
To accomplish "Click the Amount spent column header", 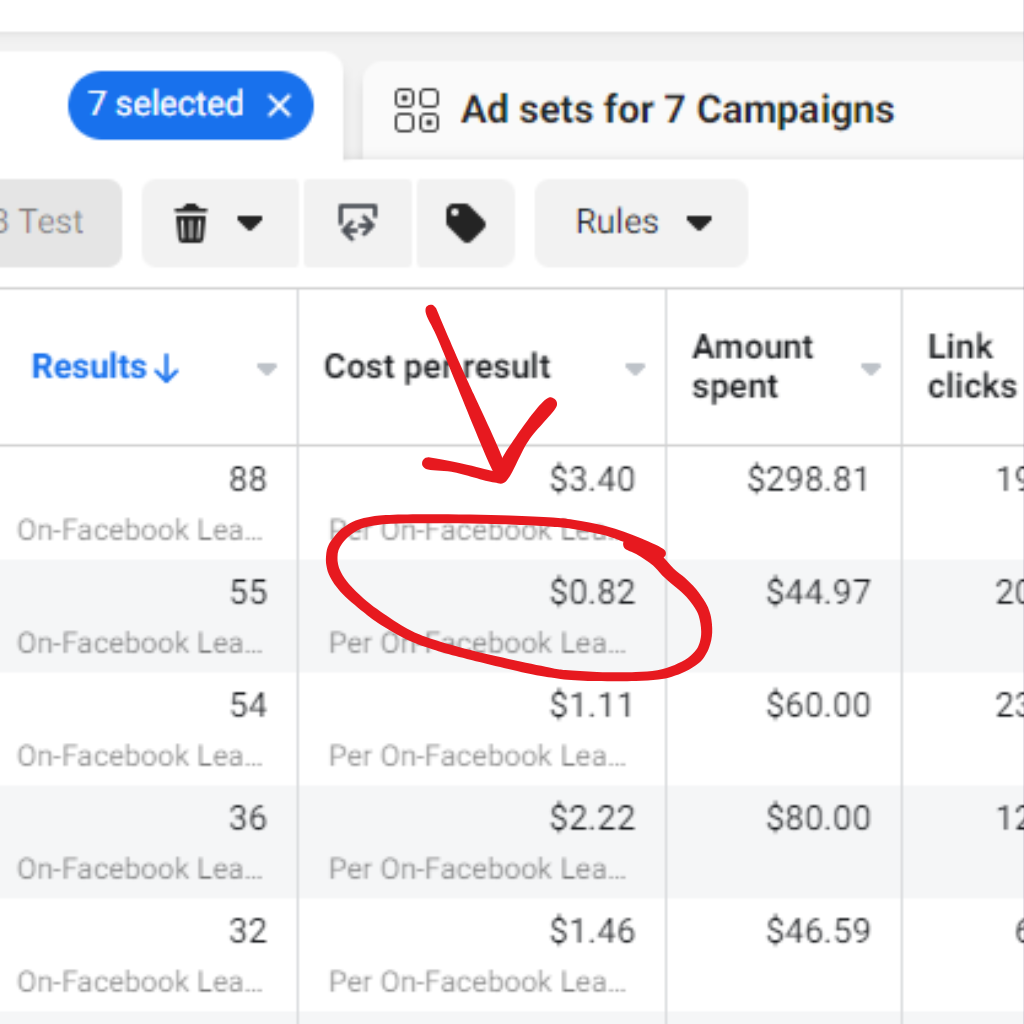I will pyautogui.click(x=752, y=367).
